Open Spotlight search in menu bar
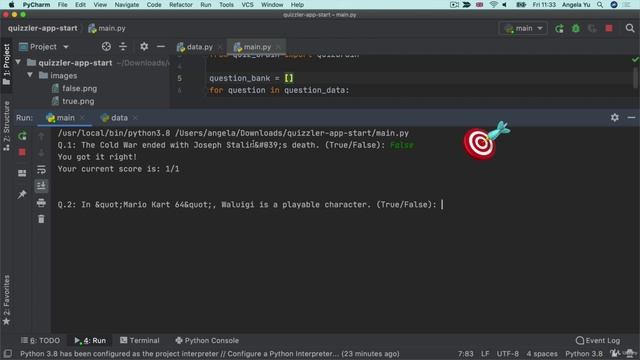Screen dimensions: 640x360 coord(600,5)
